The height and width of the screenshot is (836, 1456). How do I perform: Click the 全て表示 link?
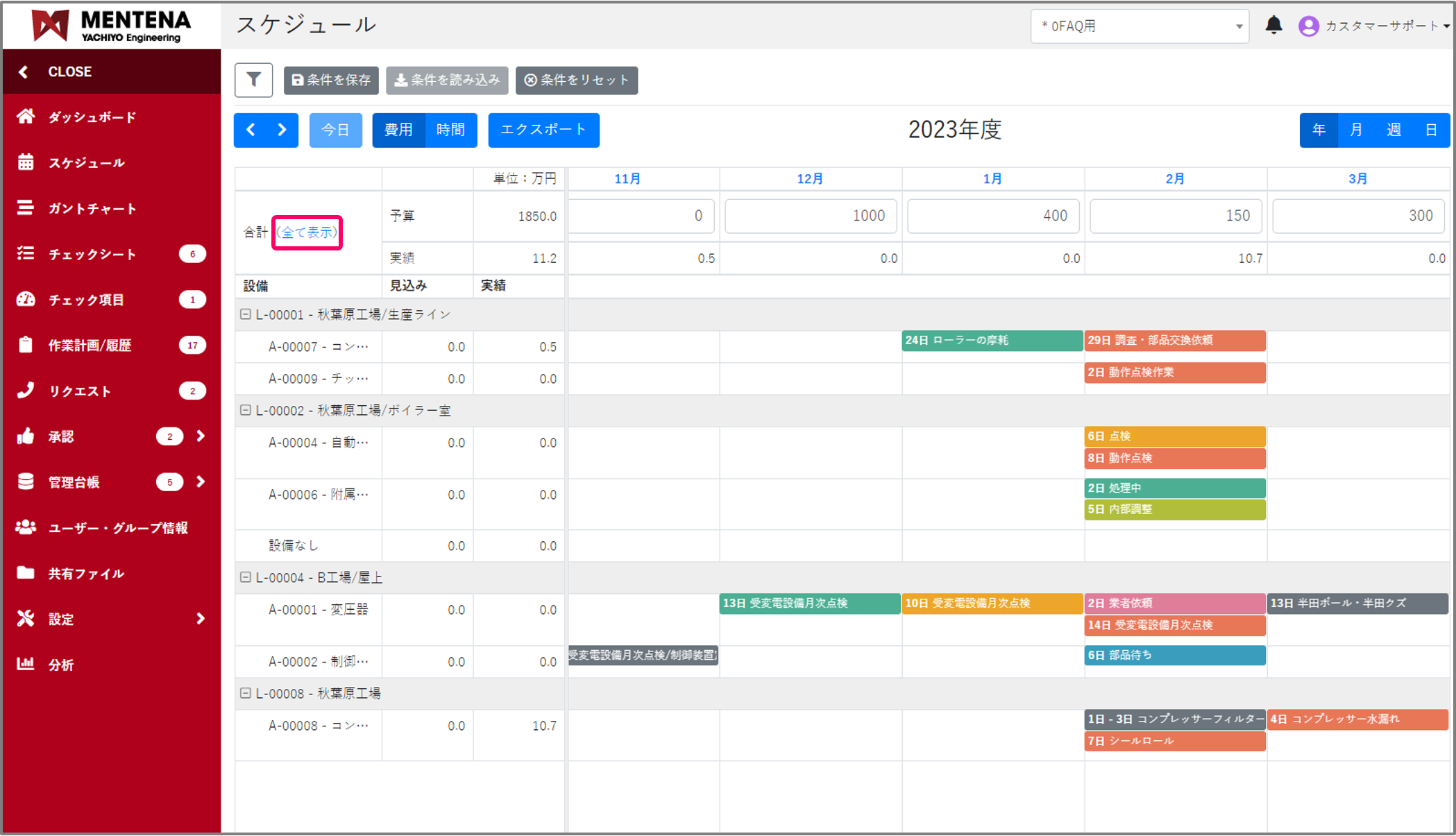click(307, 232)
